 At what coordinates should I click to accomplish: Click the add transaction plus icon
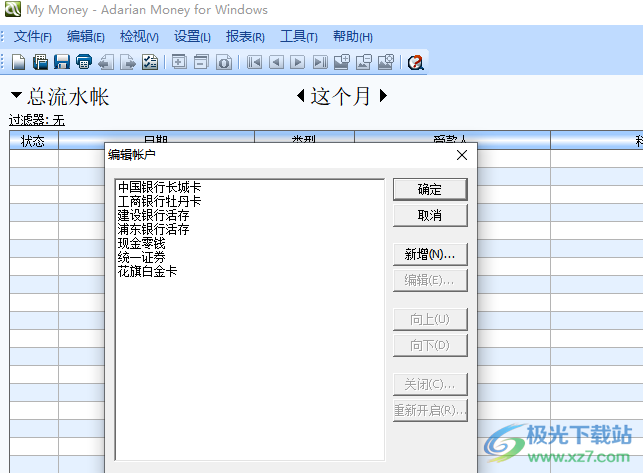coord(179,62)
